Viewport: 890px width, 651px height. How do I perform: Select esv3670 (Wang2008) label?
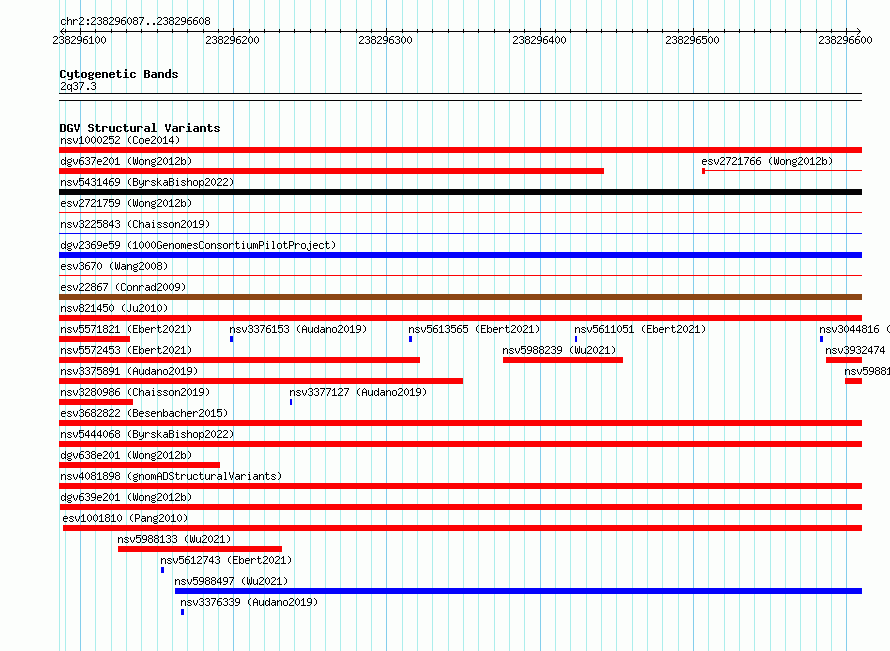tap(114, 266)
